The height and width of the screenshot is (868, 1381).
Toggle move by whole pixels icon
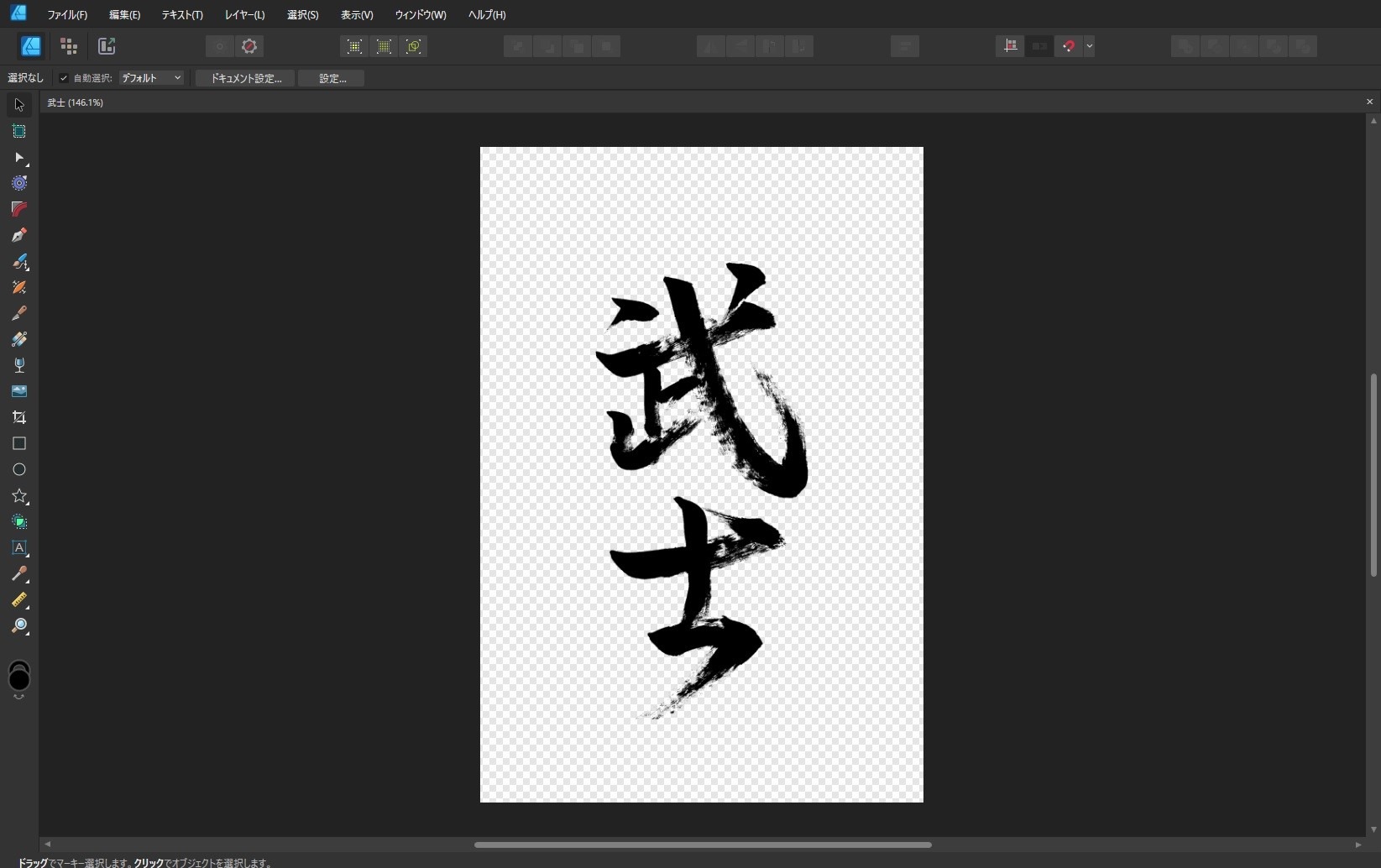[x=1039, y=46]
